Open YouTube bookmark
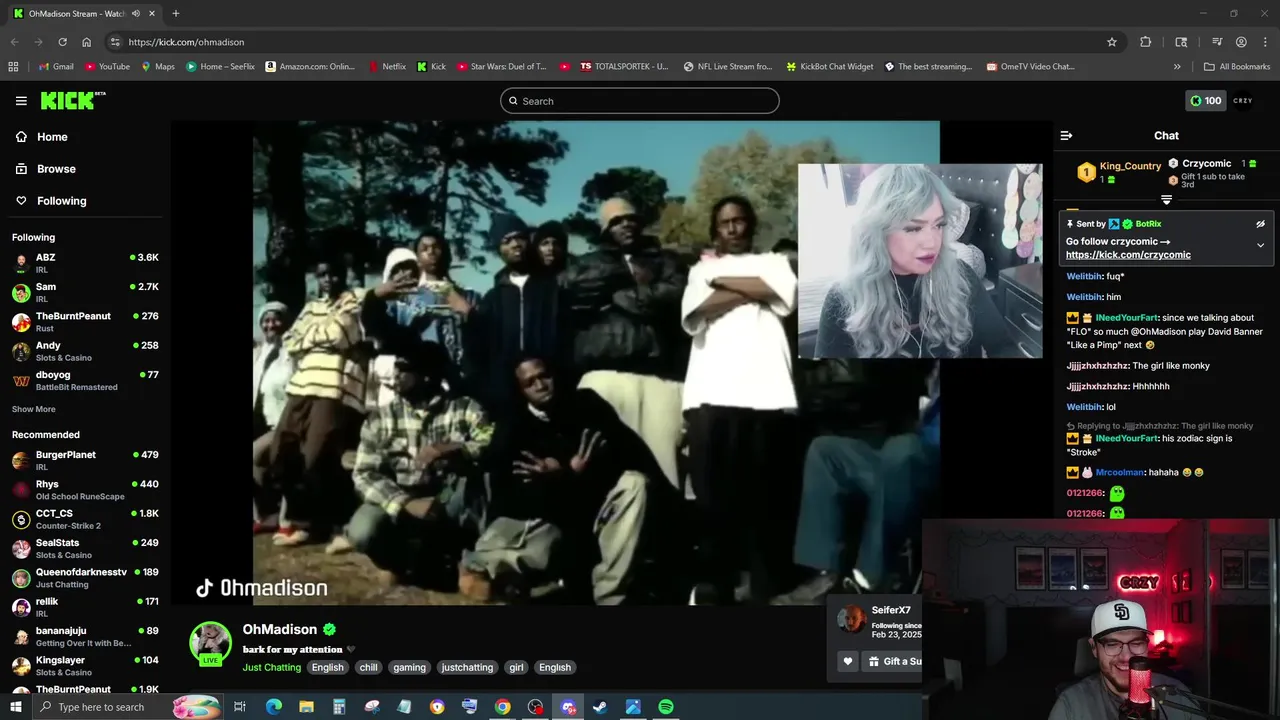This screenshot has width=1280, height=720. [107, 67]
